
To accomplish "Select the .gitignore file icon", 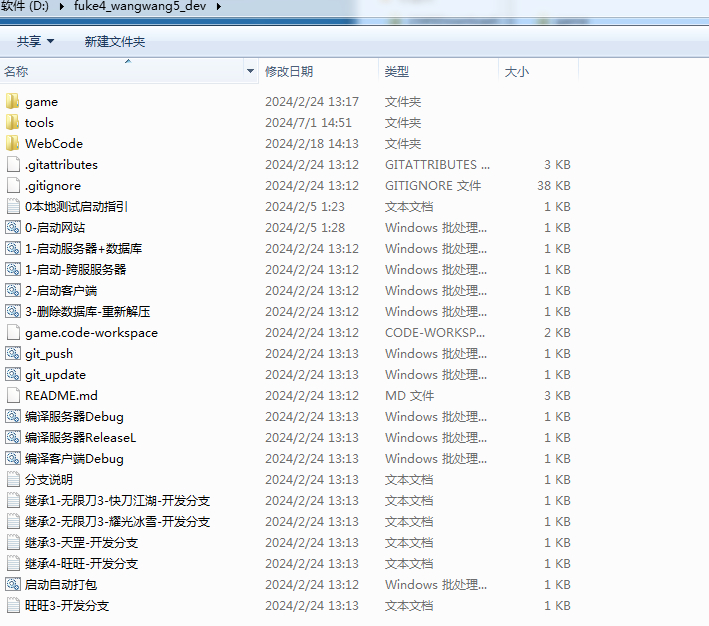I will coord(13,185).
